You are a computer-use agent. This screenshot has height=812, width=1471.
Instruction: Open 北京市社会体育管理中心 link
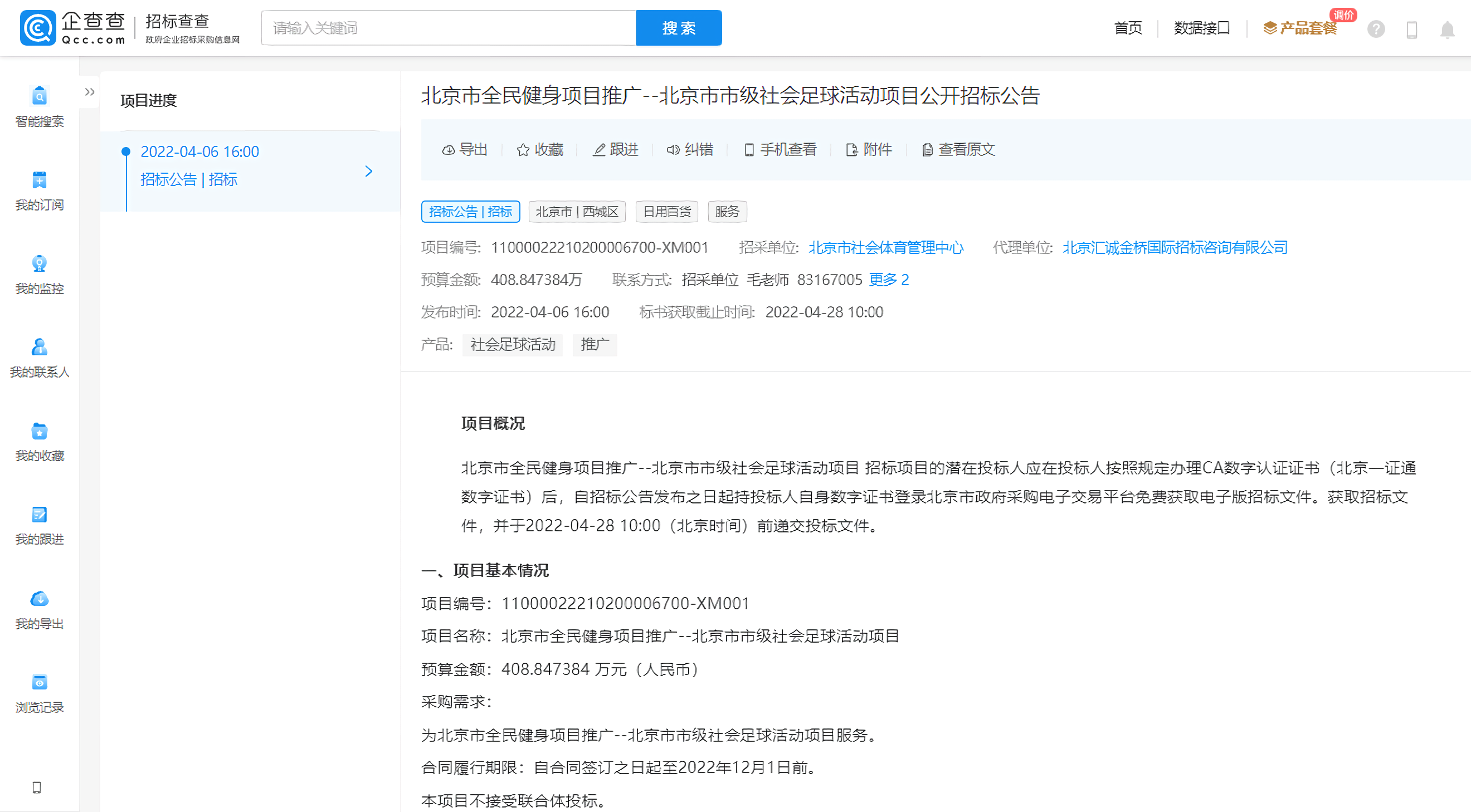click(886, 247)
